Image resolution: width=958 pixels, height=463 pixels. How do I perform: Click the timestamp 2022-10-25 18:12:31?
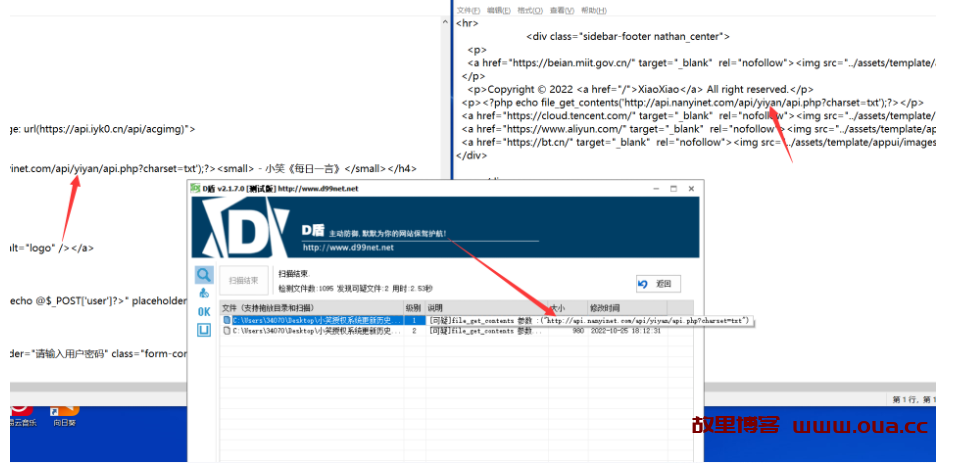[x=625, y=331]
